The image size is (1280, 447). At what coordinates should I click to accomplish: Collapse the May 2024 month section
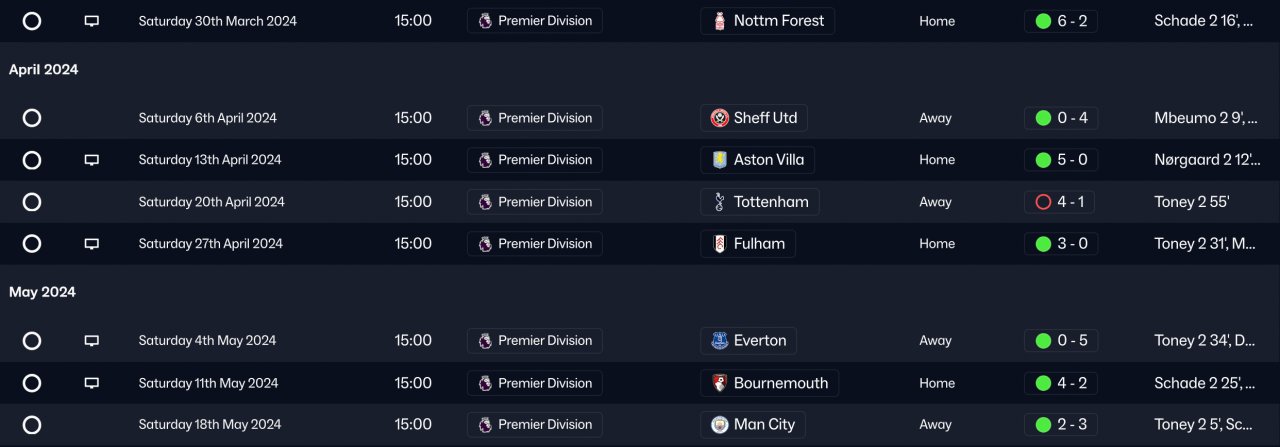42,292
